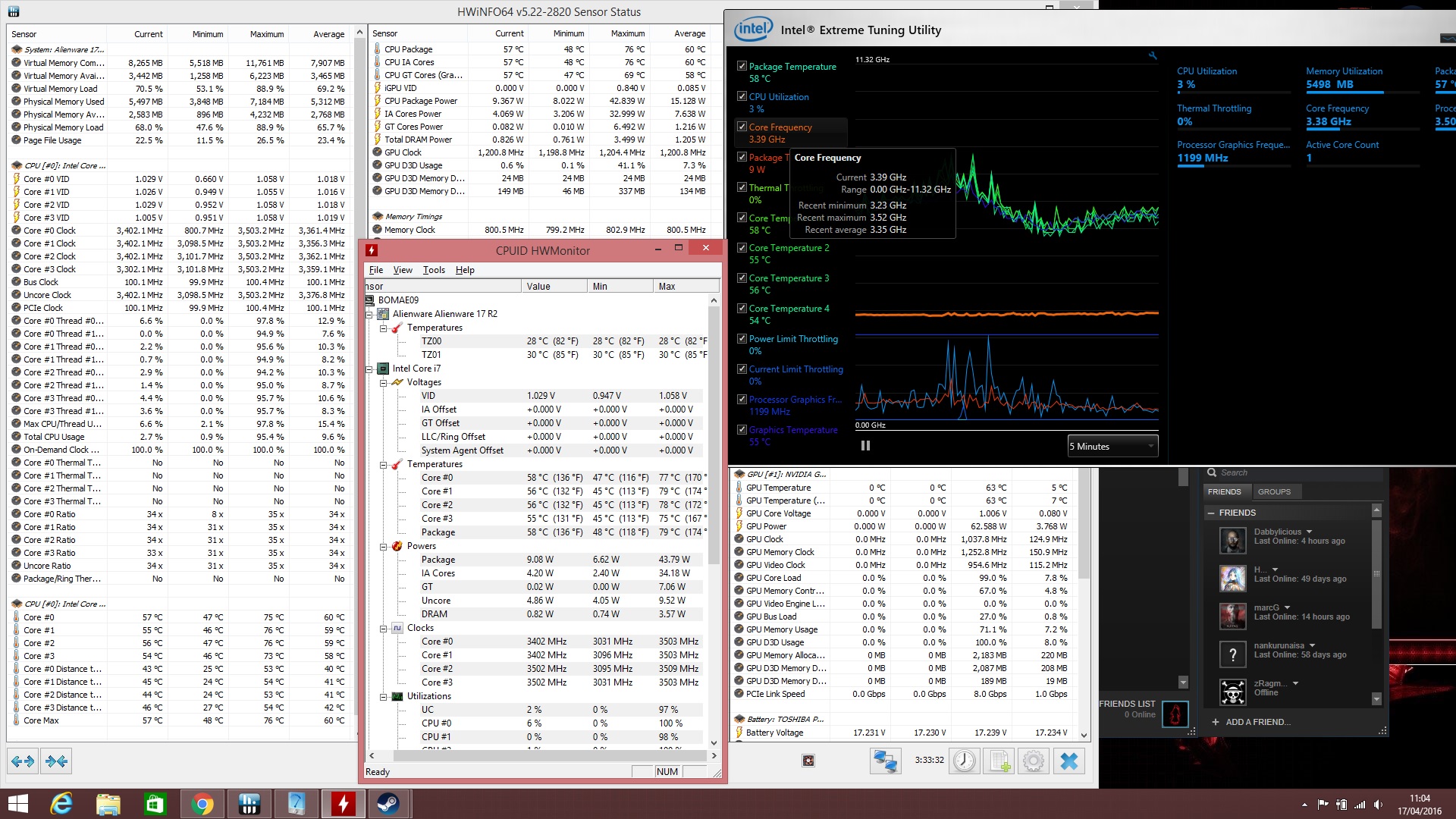Click the plus icon next to Add a Friend
Viewport: 1456px width, 819px height.
[x=1215, y=722]
